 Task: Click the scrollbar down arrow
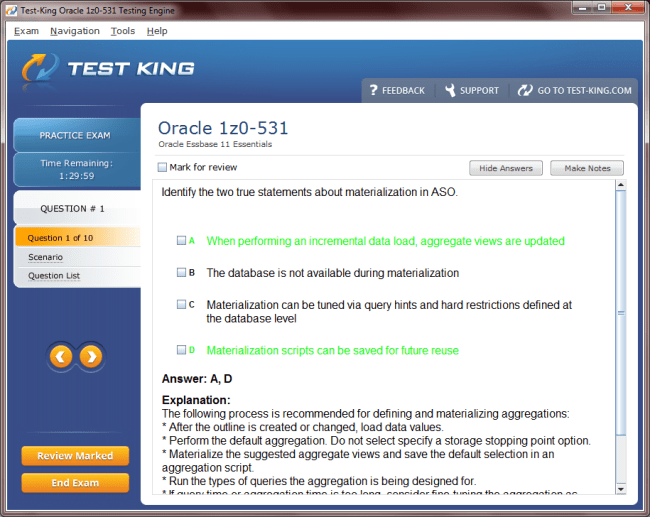621,489
